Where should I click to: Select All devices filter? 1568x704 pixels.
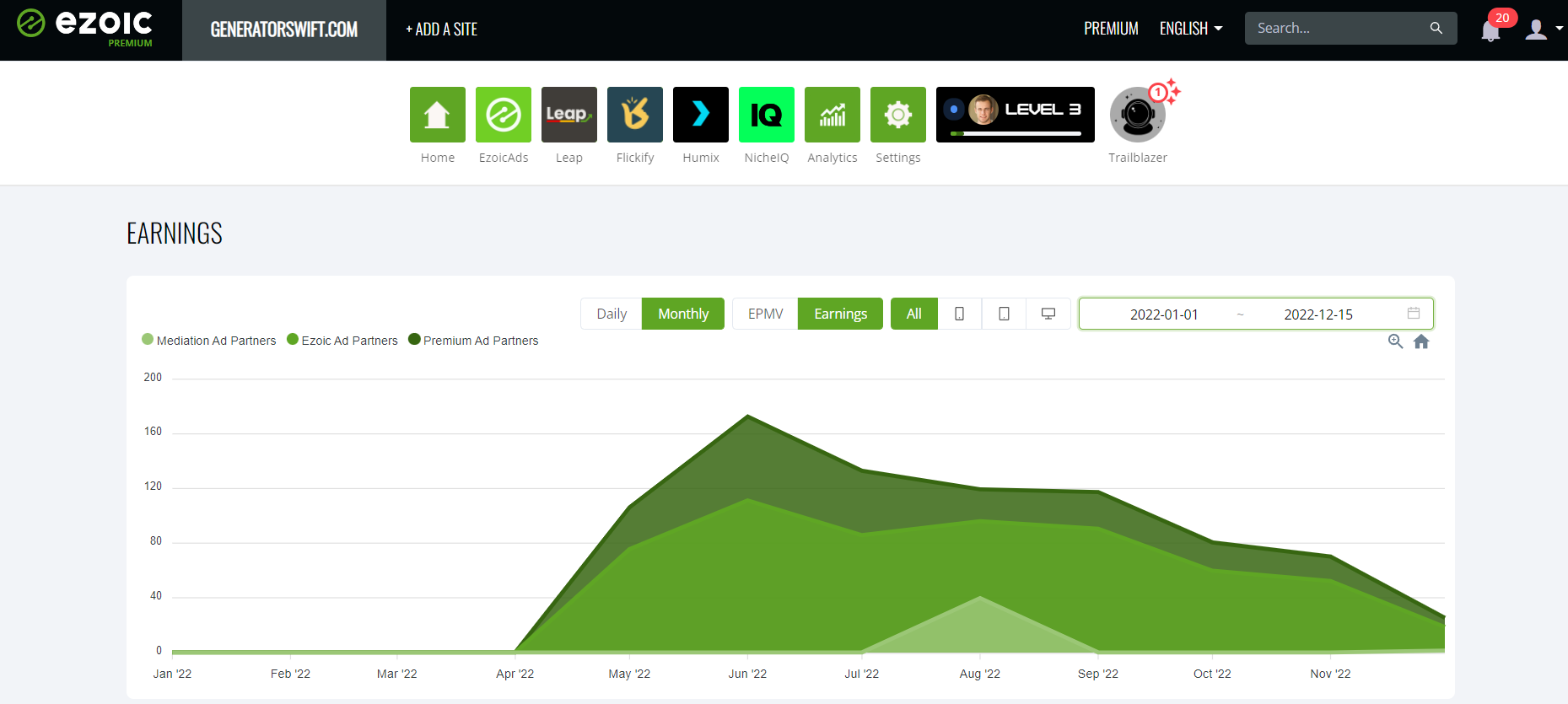(914, 314)
